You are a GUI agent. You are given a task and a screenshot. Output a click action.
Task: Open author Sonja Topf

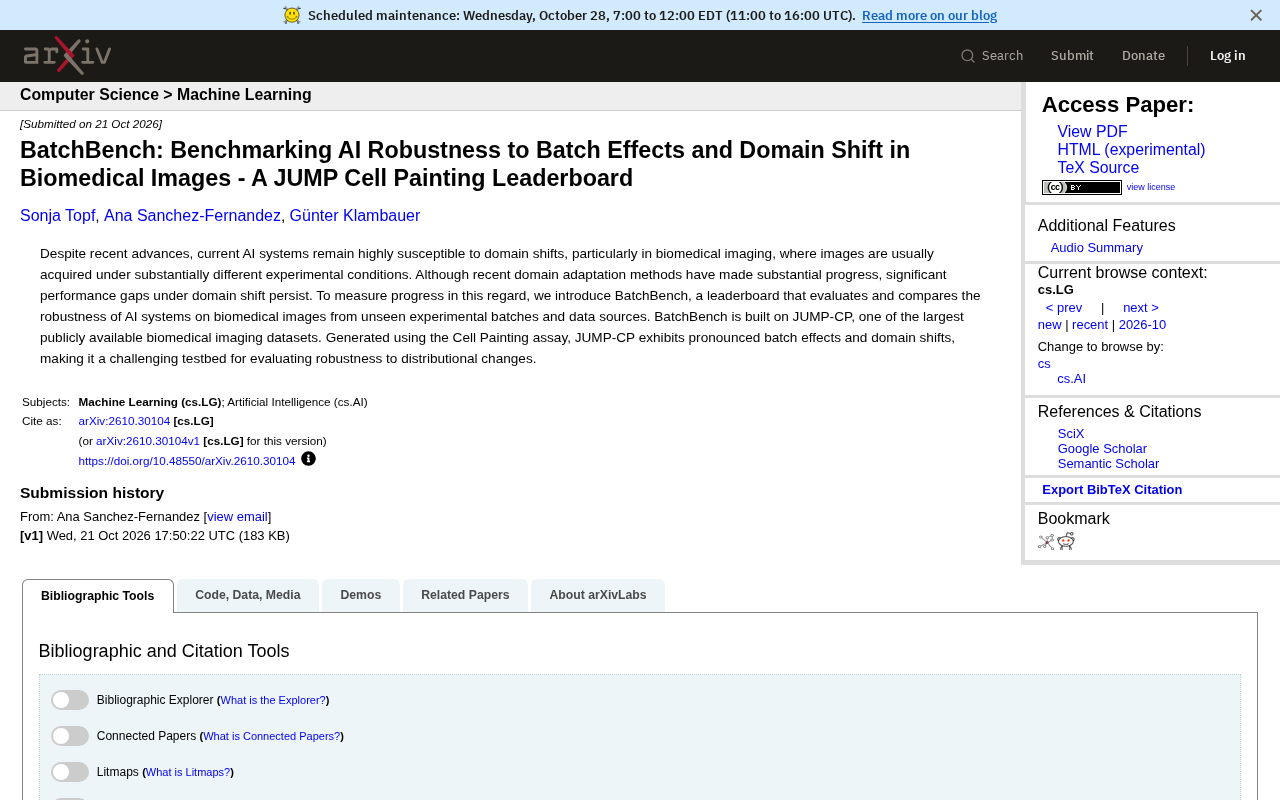[58, 216]
